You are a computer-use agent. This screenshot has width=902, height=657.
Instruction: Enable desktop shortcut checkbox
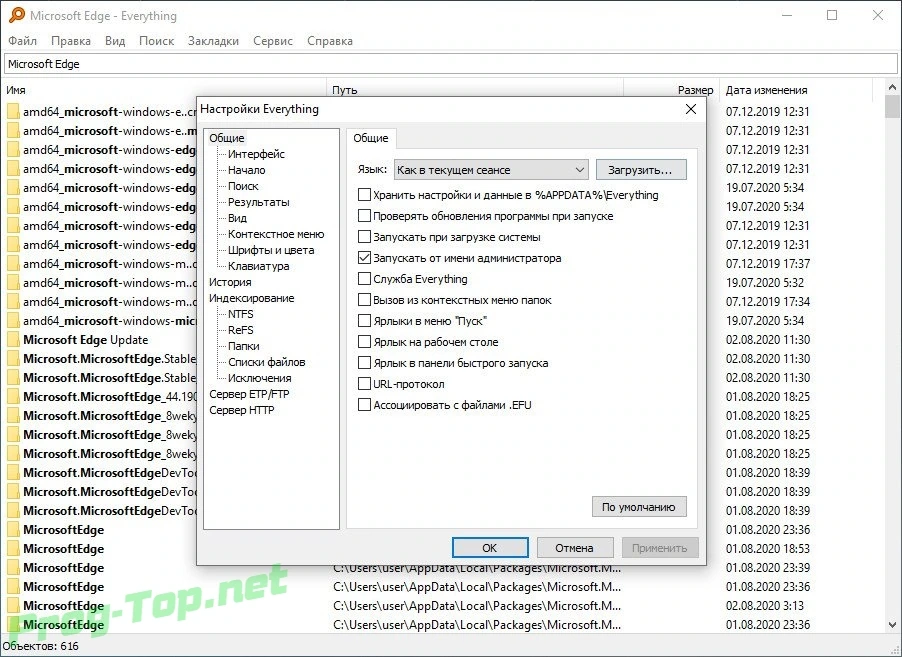[364, 342]
